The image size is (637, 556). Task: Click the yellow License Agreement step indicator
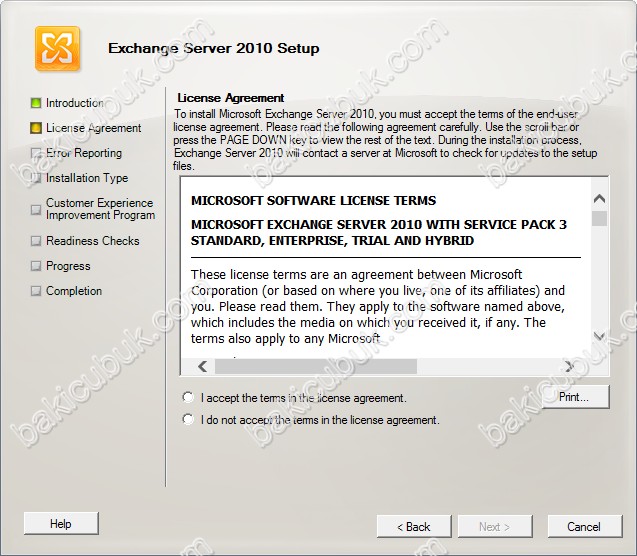tap(36, 128)
